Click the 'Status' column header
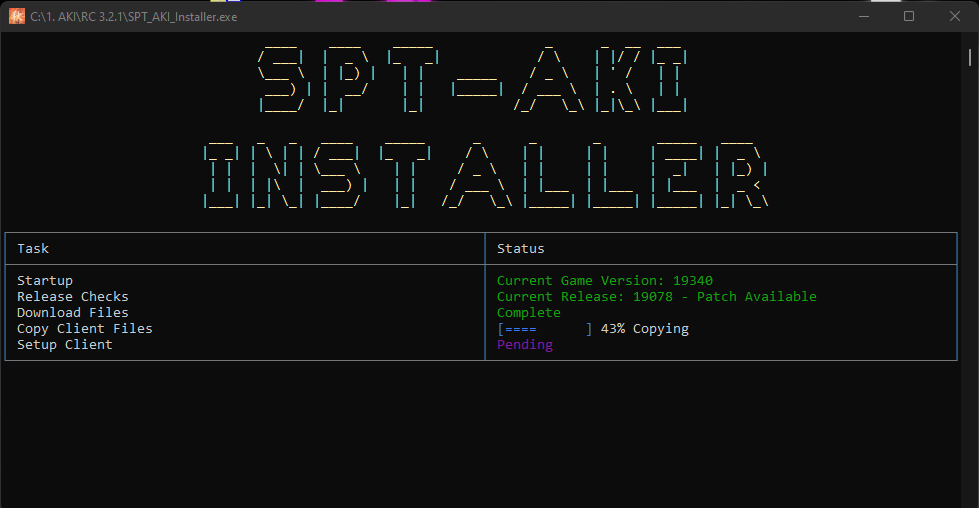The height and width of the screenshot is (508, 979). [521, 248]
